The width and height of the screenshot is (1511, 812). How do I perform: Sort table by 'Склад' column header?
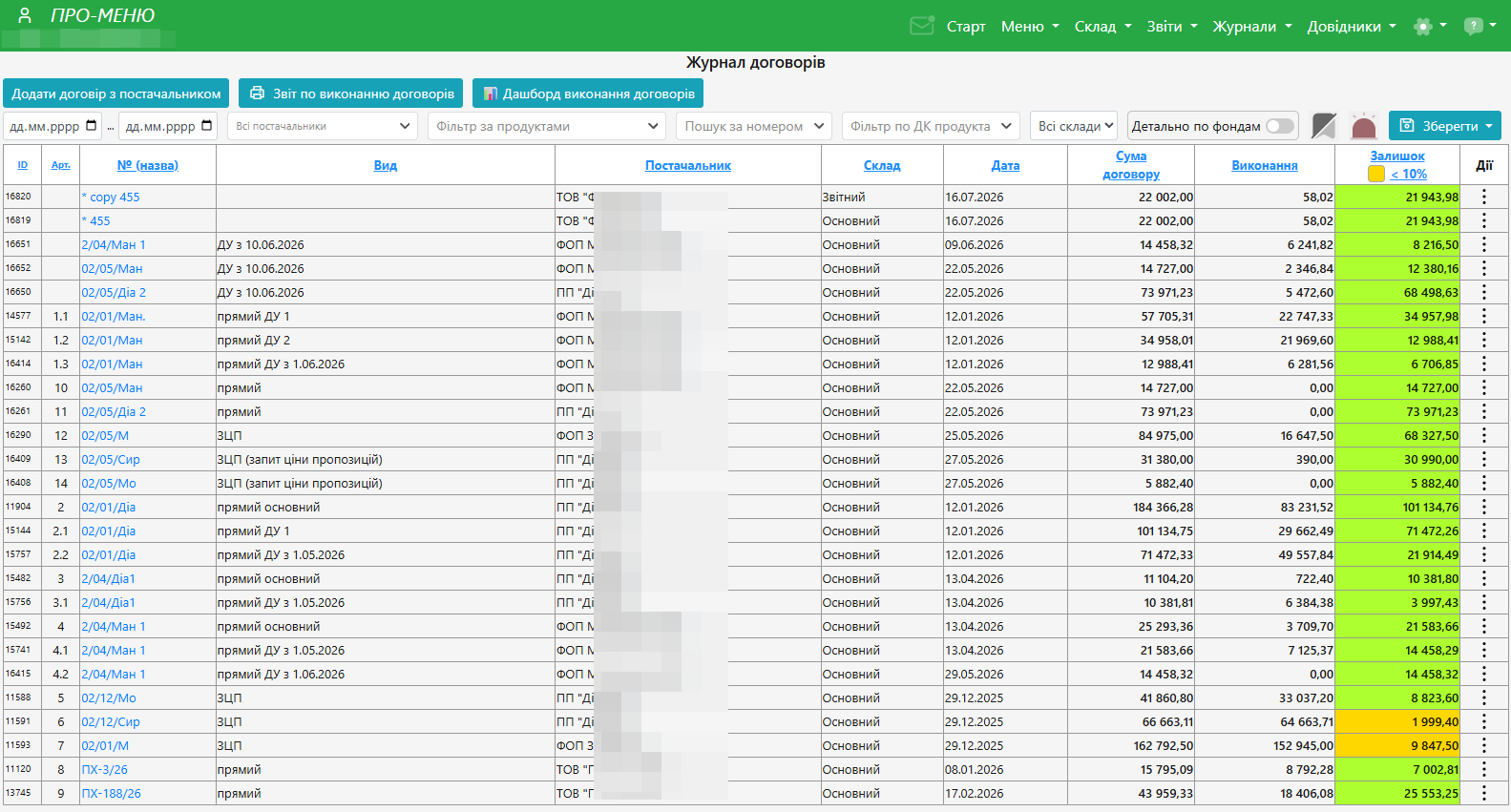click(882, 165)
